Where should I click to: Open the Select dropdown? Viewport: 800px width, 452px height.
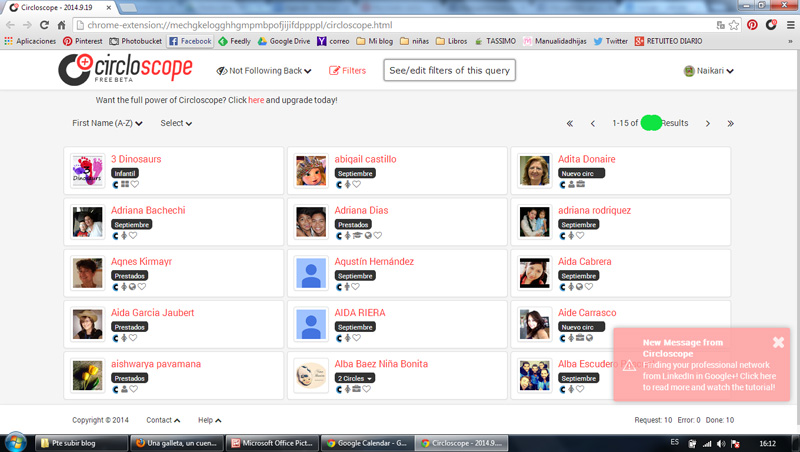pos(176,123)
